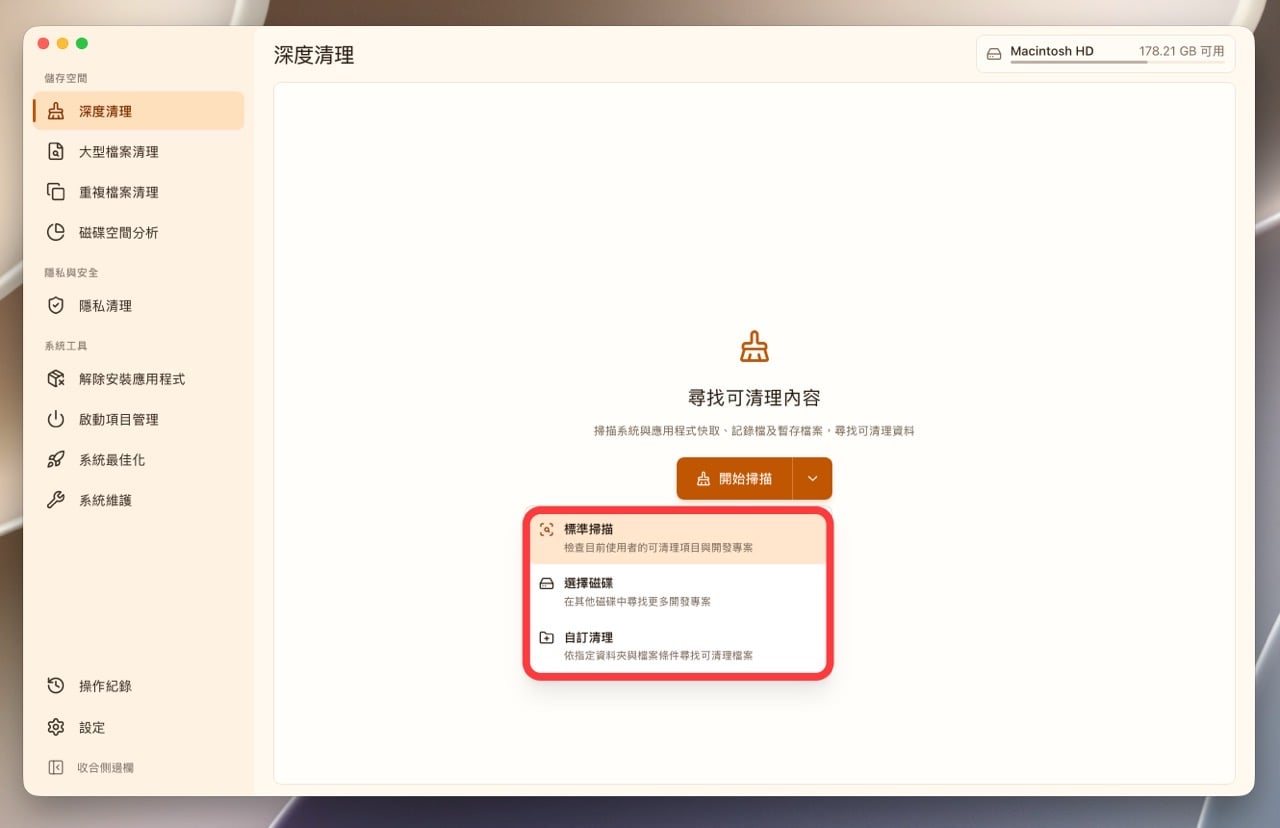
Task: Click the 標準掃描 scan frame icon
Action: [546, 530]
